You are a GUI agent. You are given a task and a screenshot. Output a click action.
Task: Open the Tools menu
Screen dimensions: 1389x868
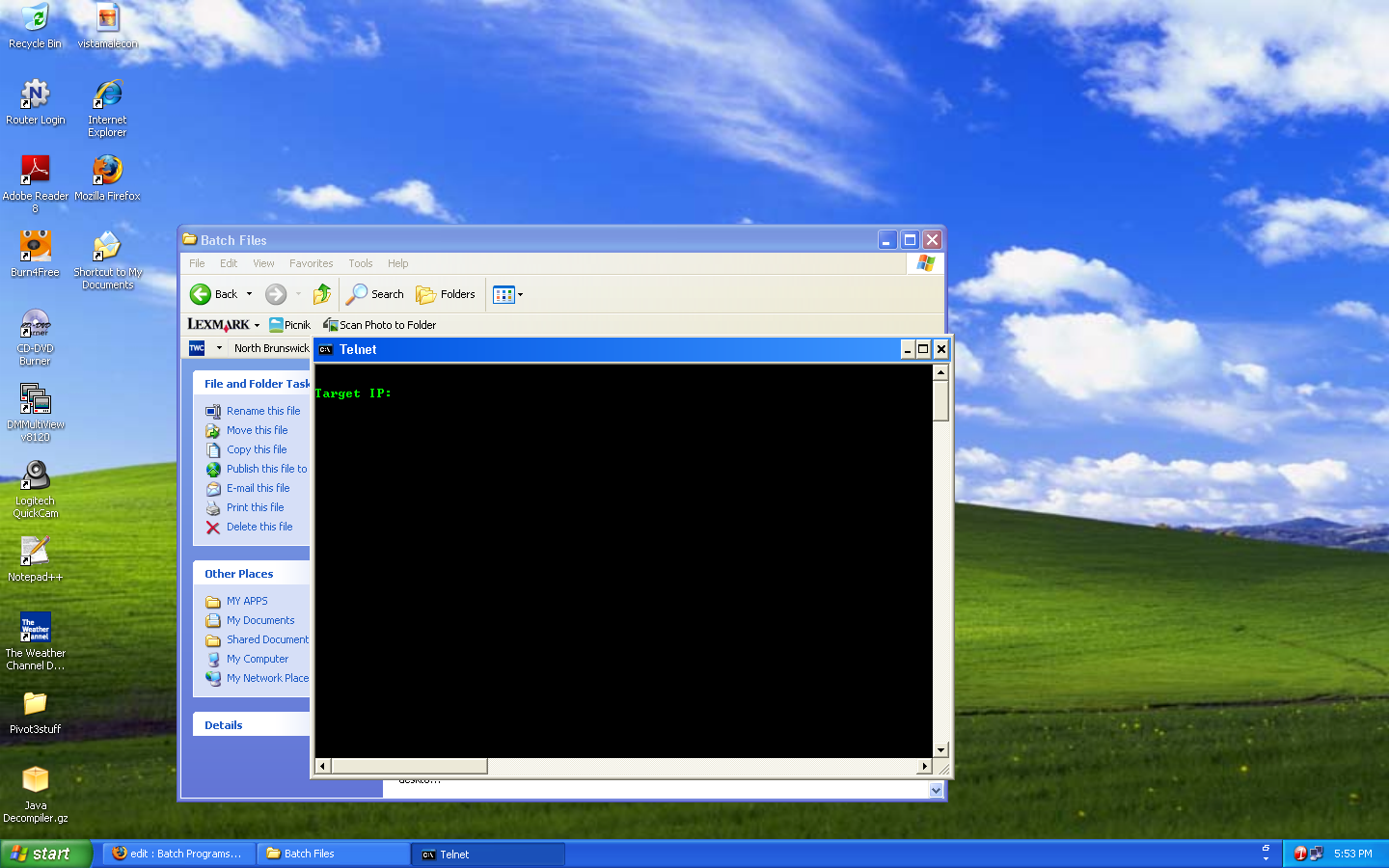[361, 263]
